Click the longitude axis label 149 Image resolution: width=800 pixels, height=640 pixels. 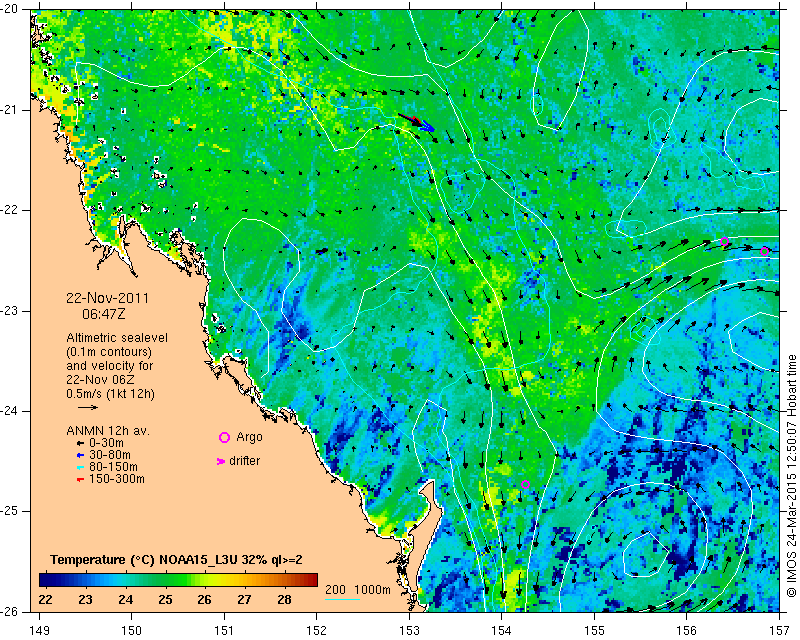click(x=40, y=631)
